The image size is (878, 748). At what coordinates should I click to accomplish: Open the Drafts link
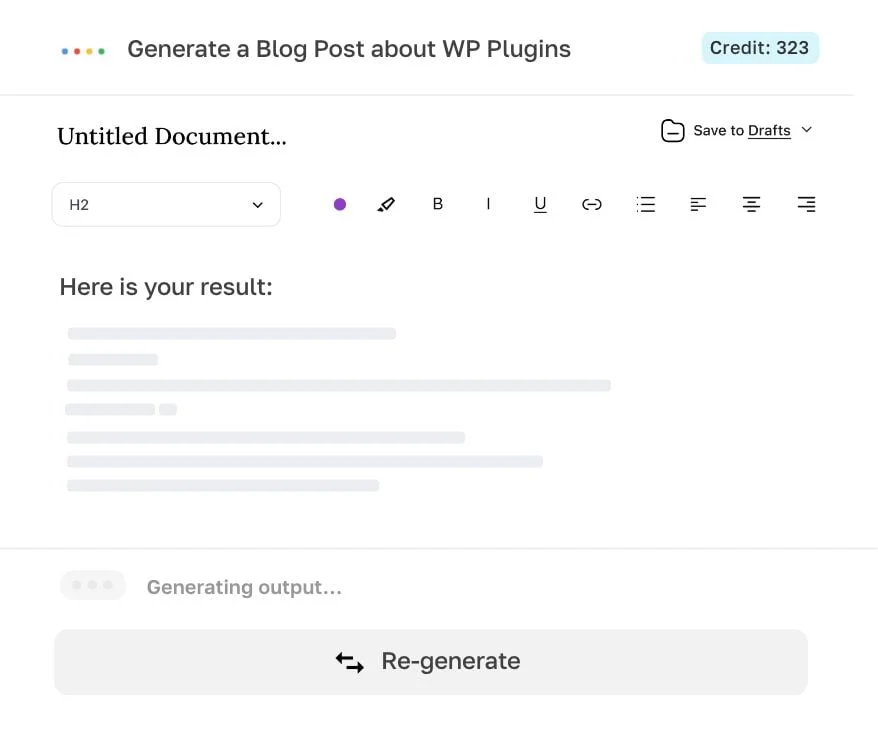[770, 130]
